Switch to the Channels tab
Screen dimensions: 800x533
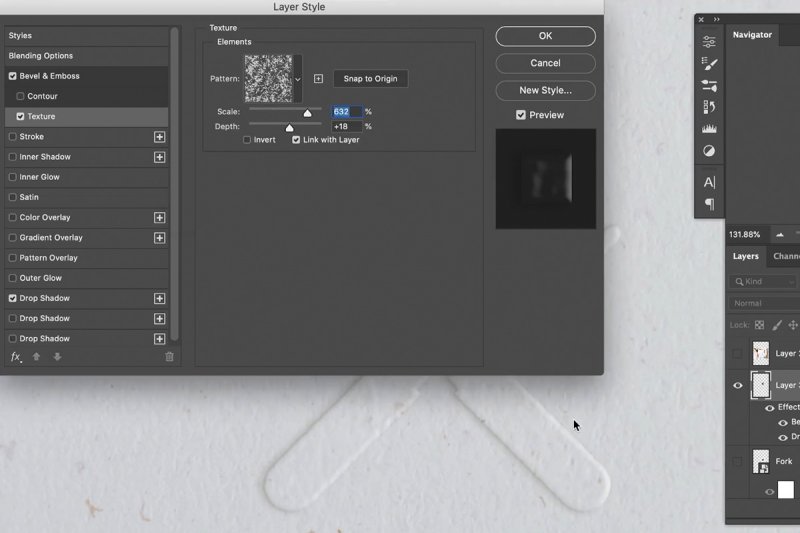tap(786, 256)
